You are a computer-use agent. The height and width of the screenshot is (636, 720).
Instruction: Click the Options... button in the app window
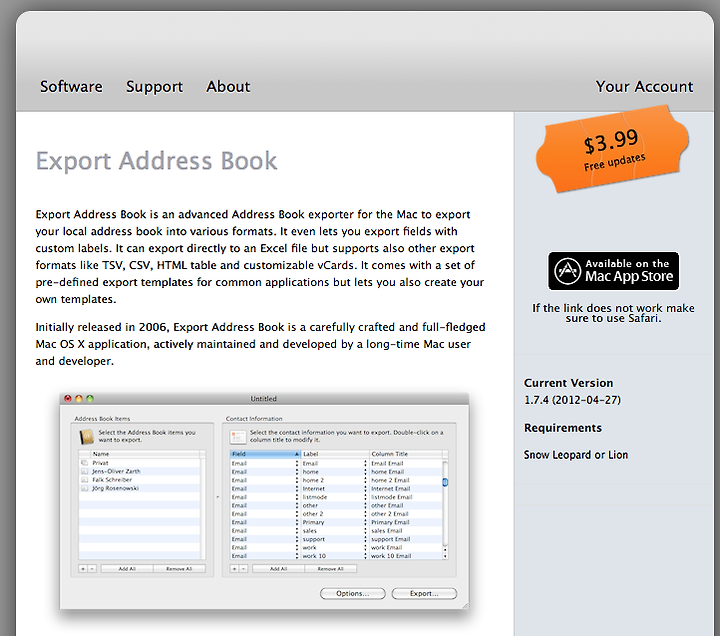(353, 593)
